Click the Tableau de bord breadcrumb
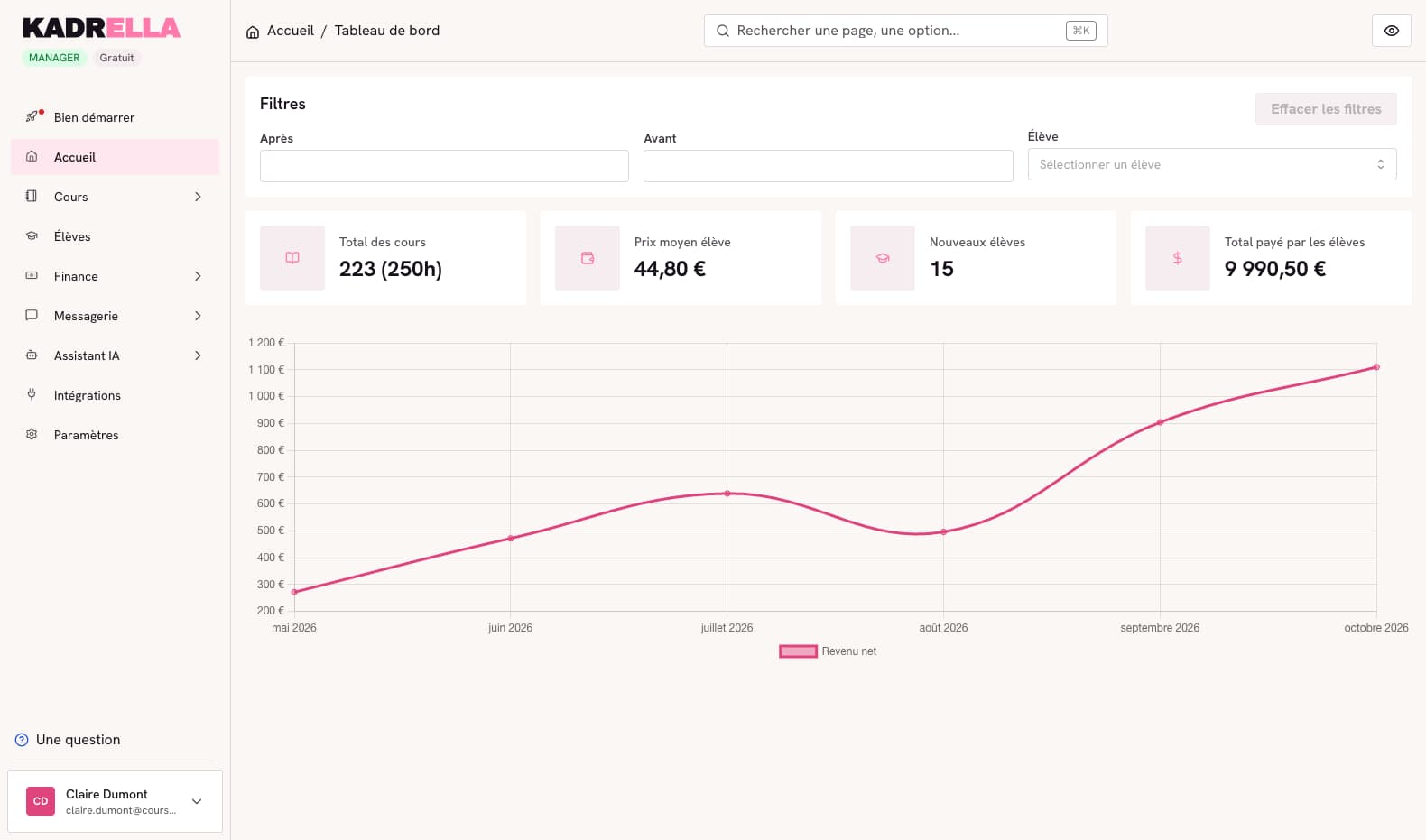Image resolution: width=1426 pixels, height=840 pixels. pos(387,31)
